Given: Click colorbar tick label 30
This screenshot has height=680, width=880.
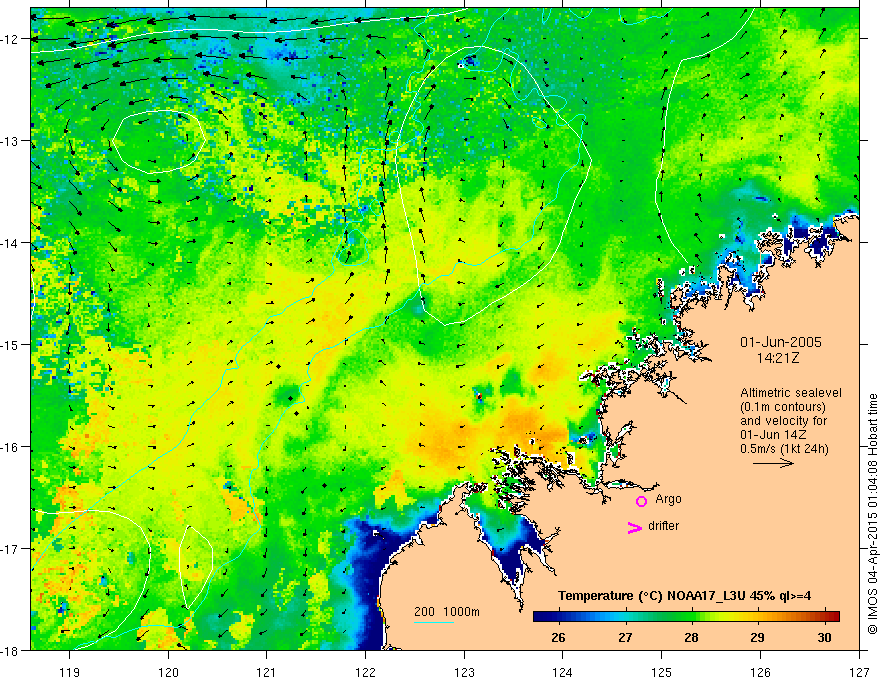Looking at the screenshot, I should [x=824, y=637].
